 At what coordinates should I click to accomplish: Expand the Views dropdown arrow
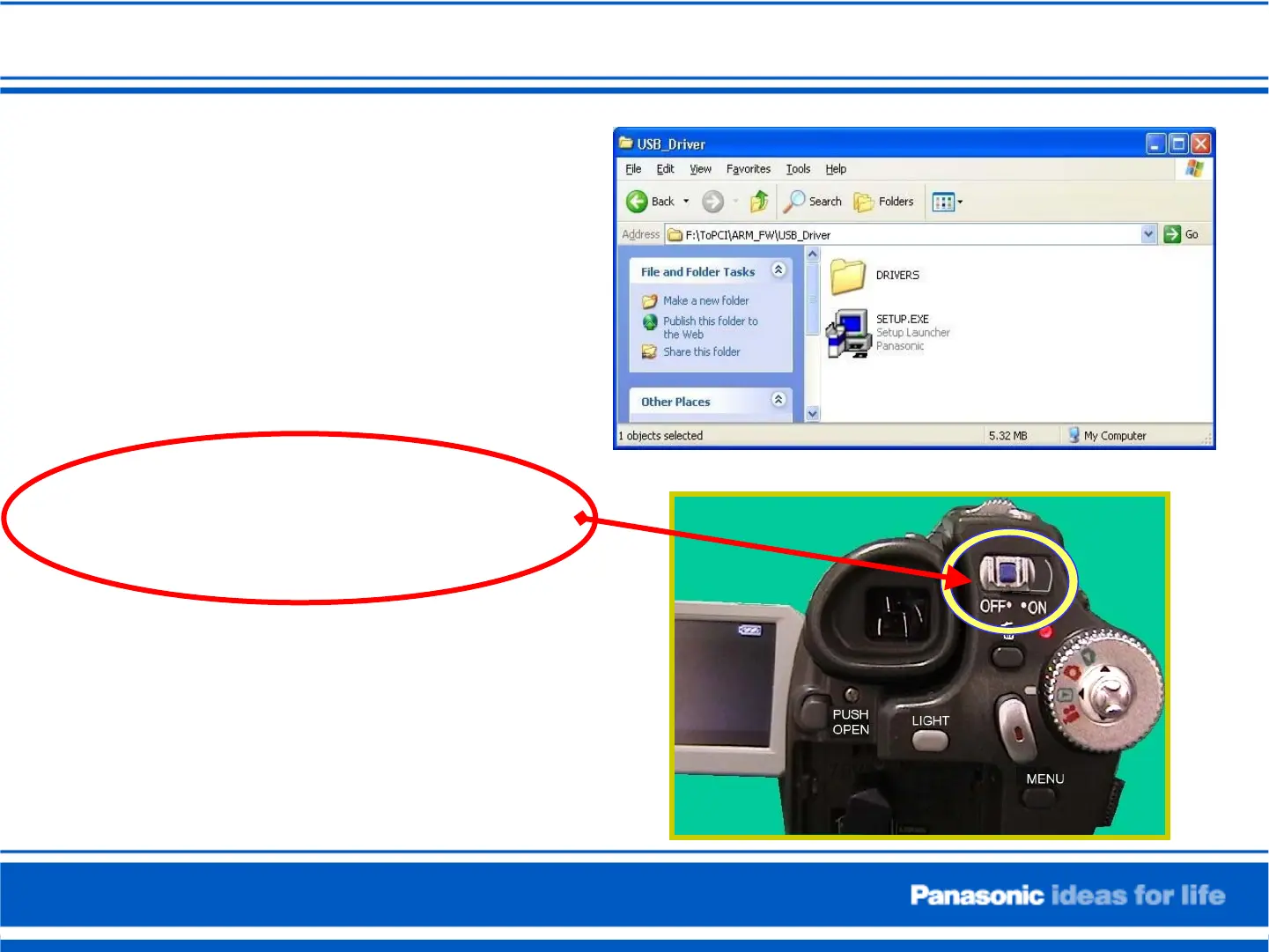pos(960,203)
